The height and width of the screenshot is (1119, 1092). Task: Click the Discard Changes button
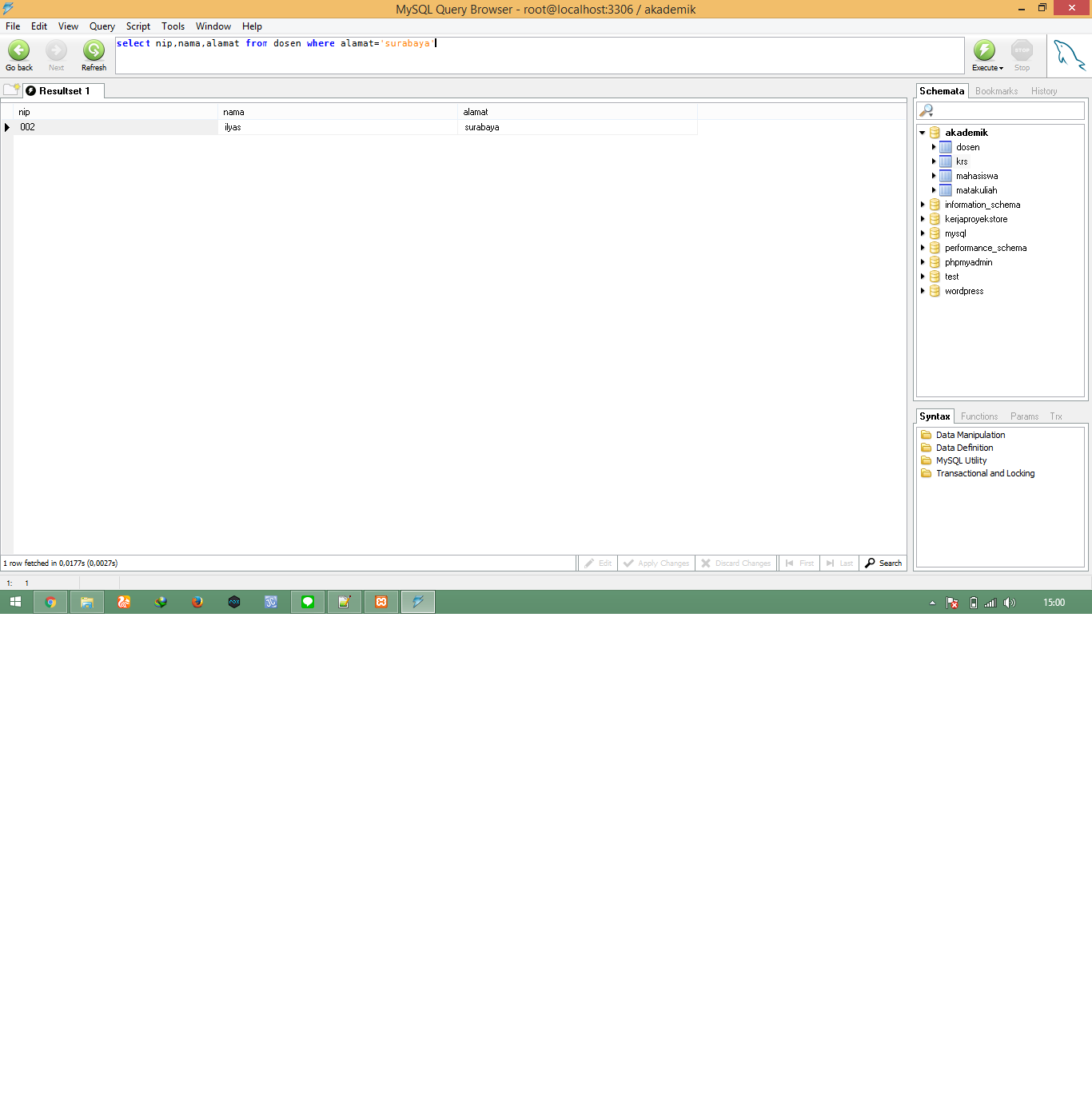735,563
